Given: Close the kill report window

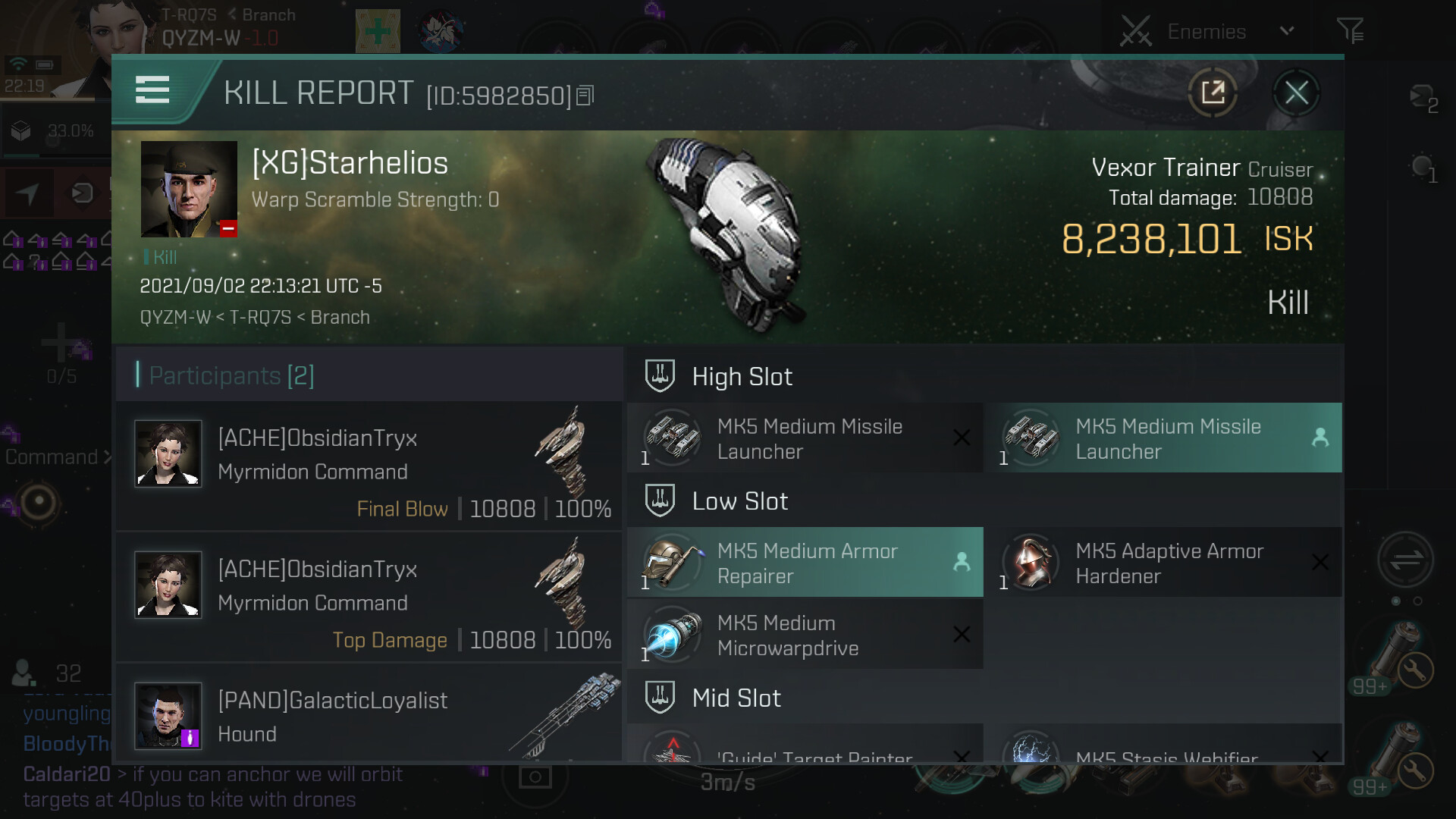Looking at the screenshot, I should 1296,93.
